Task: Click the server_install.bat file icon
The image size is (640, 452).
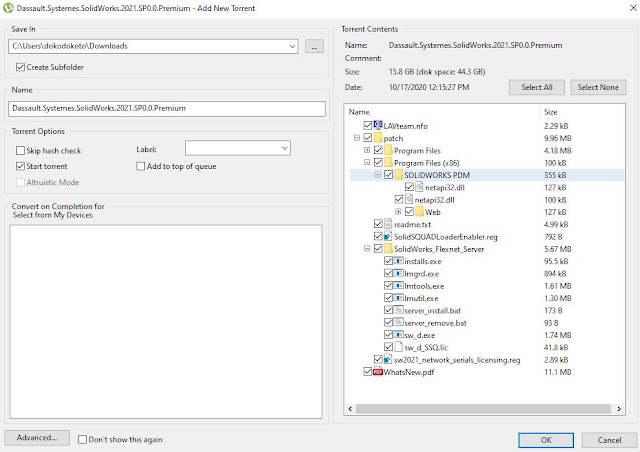Action: (x=399, y=310)
